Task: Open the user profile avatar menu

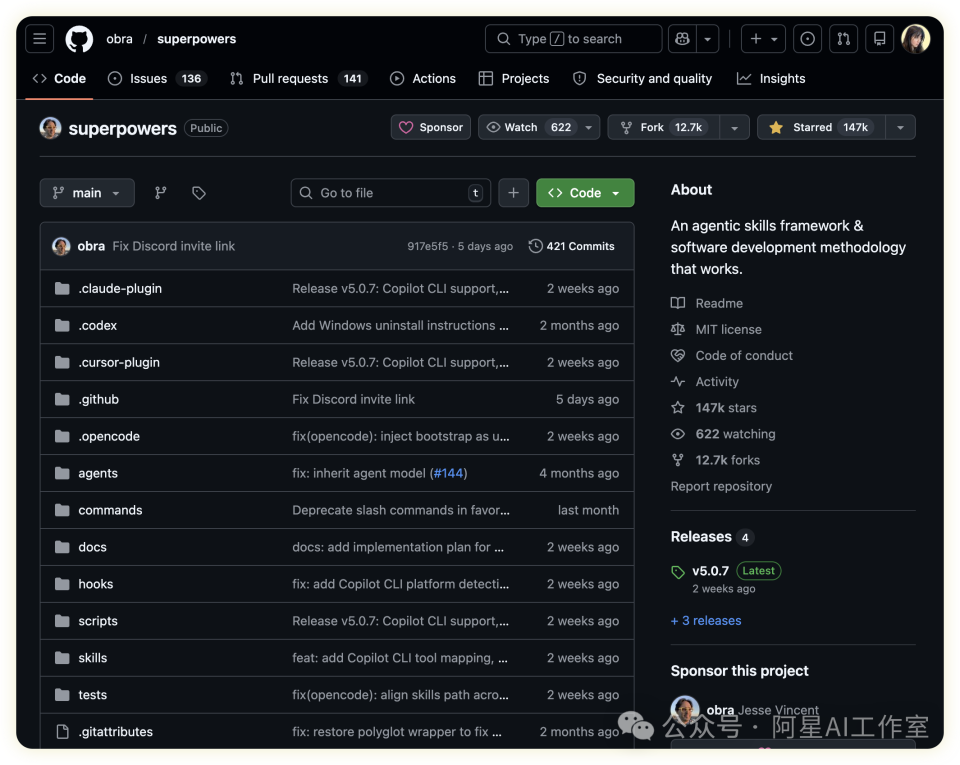Action: [x=916, y=39]
